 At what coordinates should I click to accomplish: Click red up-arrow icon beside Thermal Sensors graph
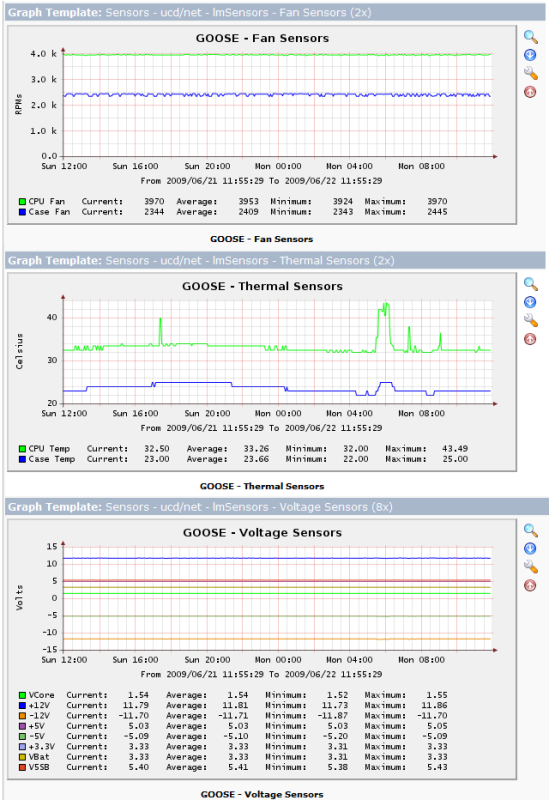(x=530, y=339)
